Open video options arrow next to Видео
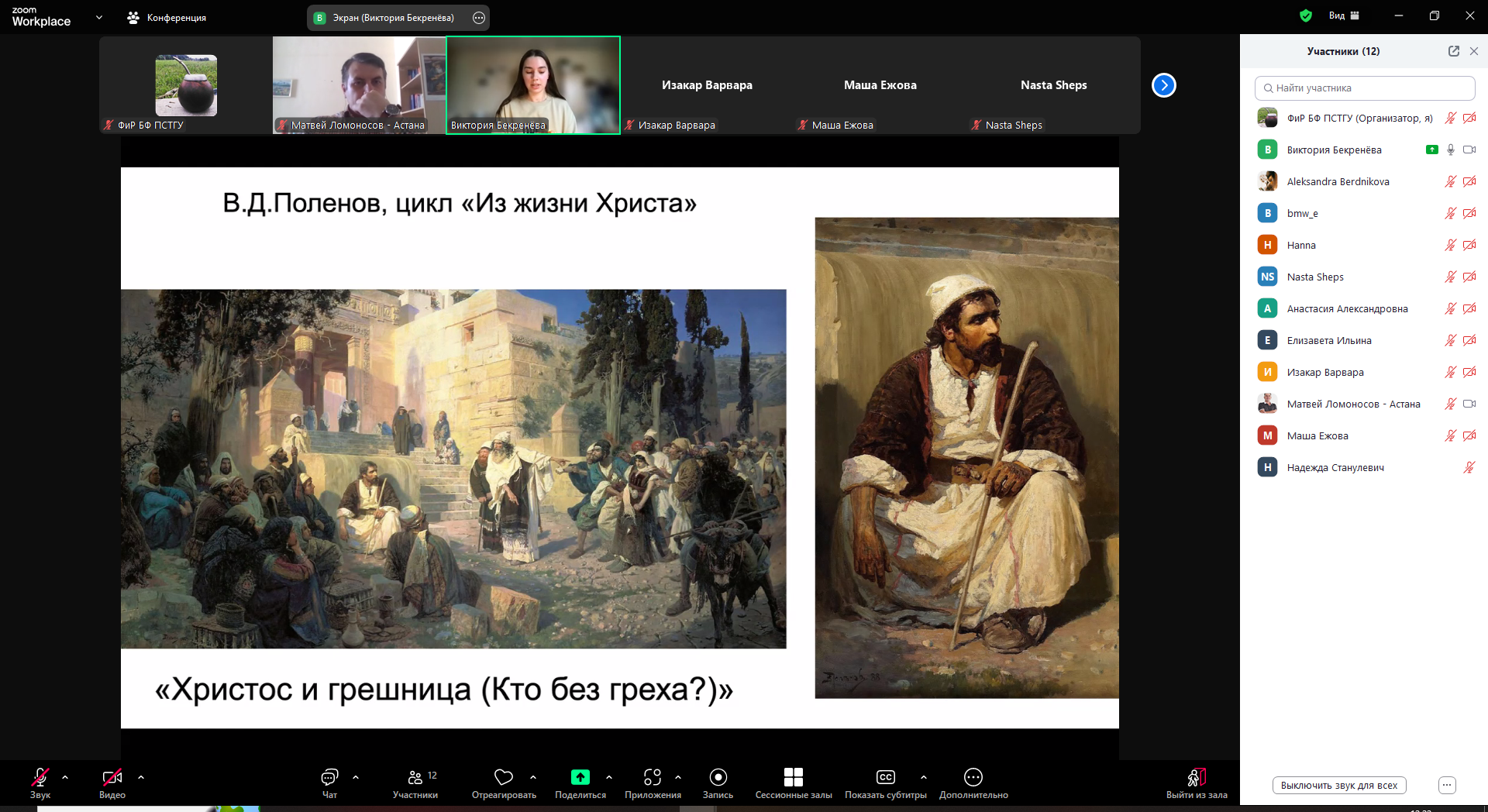The height and width of the screenshot is (812, 1488). [x=141, y=776]
